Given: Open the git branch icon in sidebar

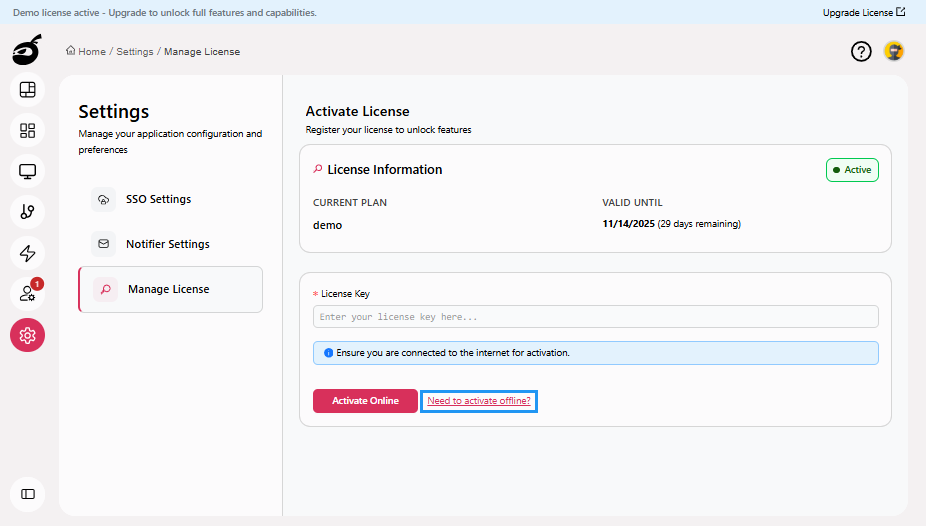Looking at the screenshot, I should tap(28, 212).
